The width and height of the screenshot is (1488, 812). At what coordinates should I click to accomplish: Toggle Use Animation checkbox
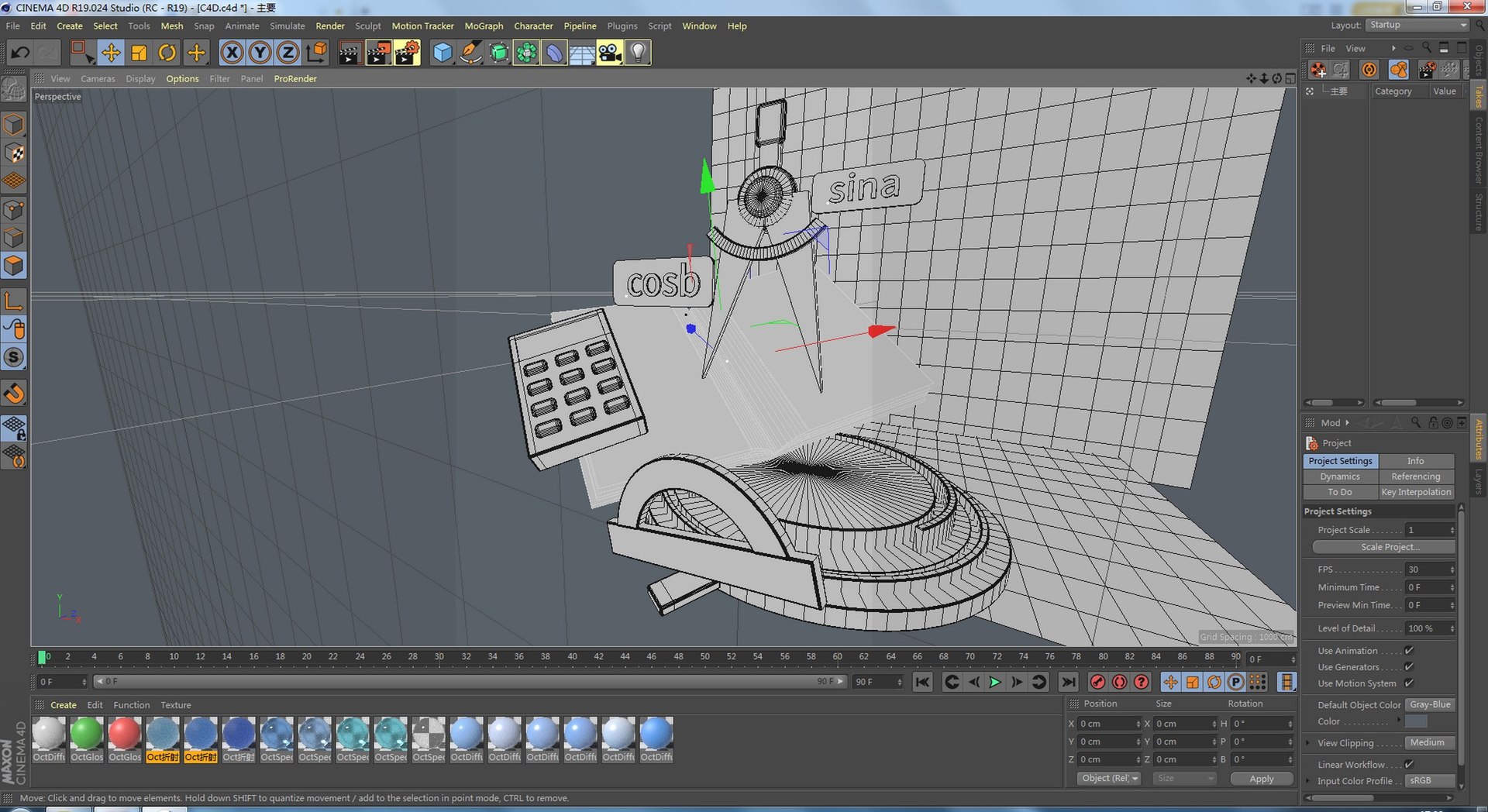pyautogui.click(x=1409, y=651)
